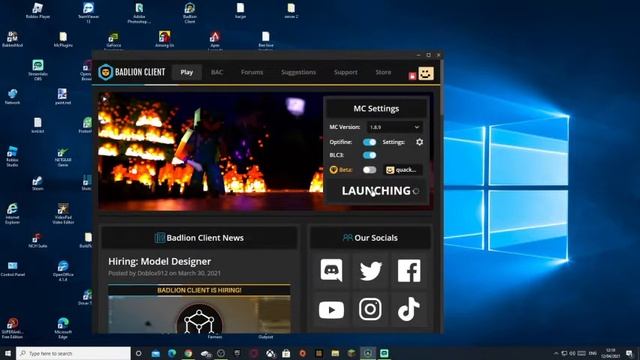640x360 pixels.
Task: Open SUPERAntiSpyware Free Edition shortcut
Action: tap(12, 328)
